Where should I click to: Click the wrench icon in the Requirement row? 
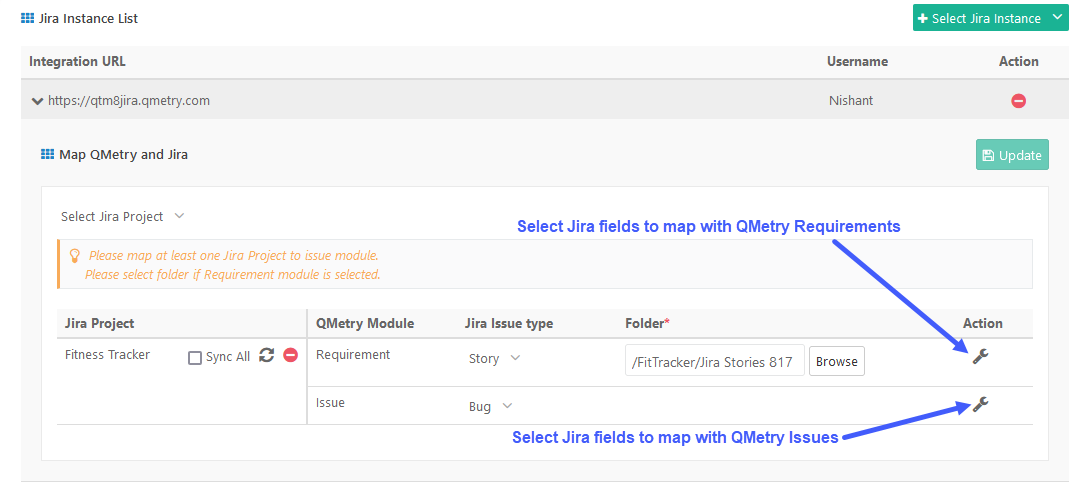coord(980,356)
